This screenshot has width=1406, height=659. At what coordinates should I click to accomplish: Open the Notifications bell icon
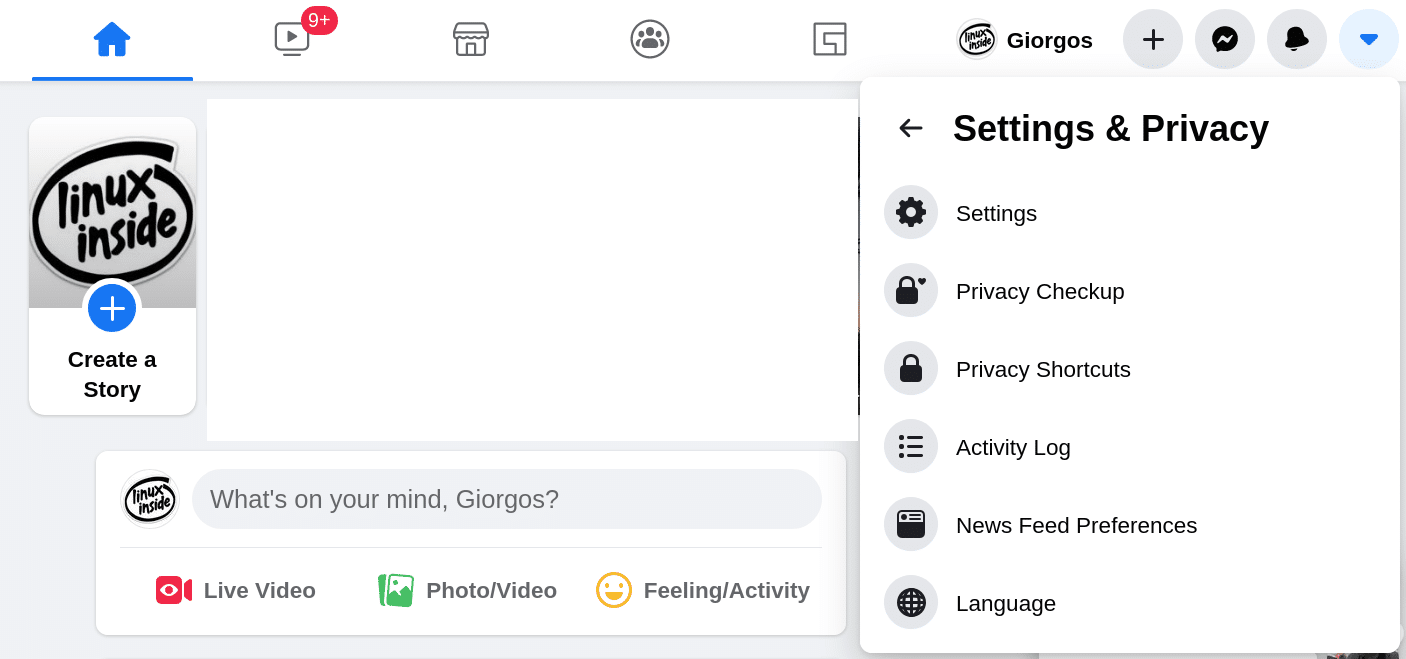pyautogui.click(x=1297, y=39)
